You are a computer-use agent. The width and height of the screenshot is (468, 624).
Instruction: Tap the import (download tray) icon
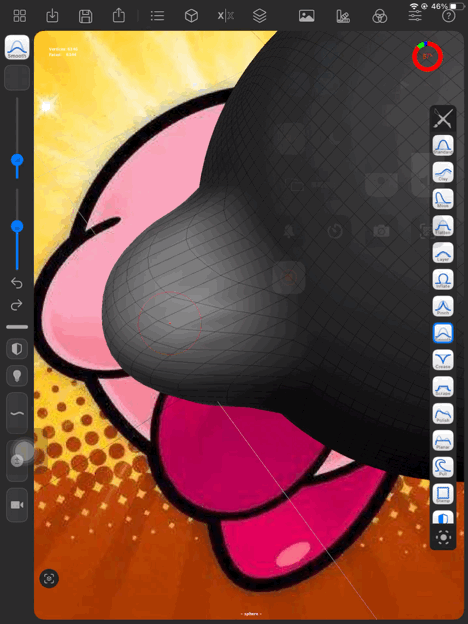pos(52,16)
